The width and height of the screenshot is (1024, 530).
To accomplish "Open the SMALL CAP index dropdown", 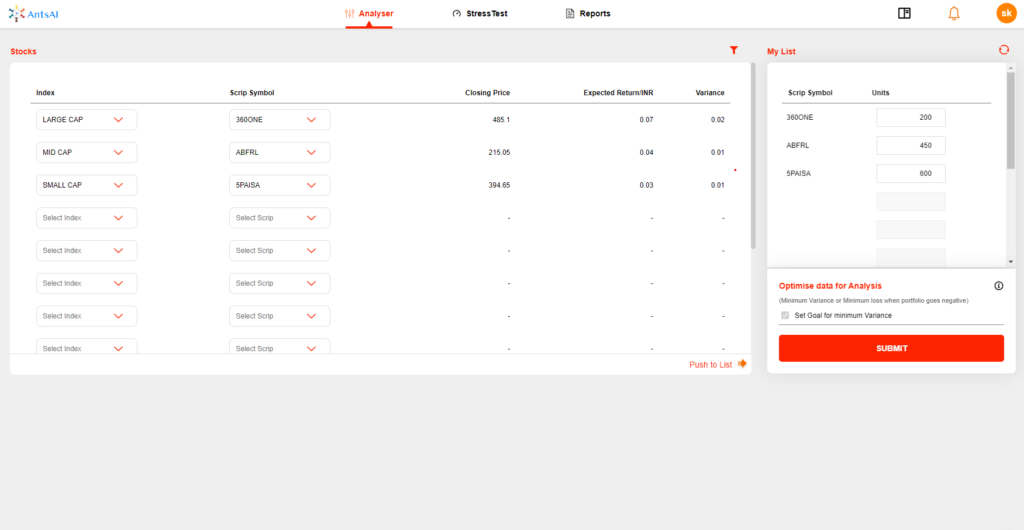I will 87,185.
